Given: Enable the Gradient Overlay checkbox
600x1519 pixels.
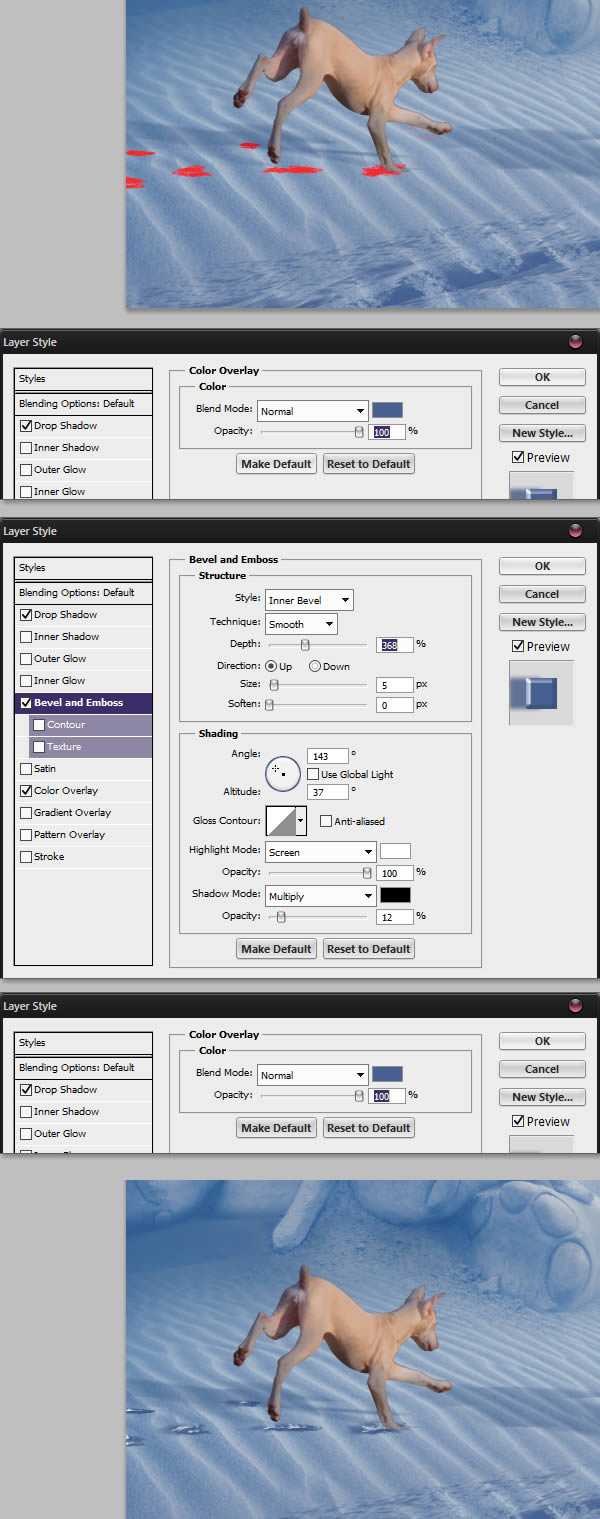Looking at the screenshot, I should (x=26, y=813).
